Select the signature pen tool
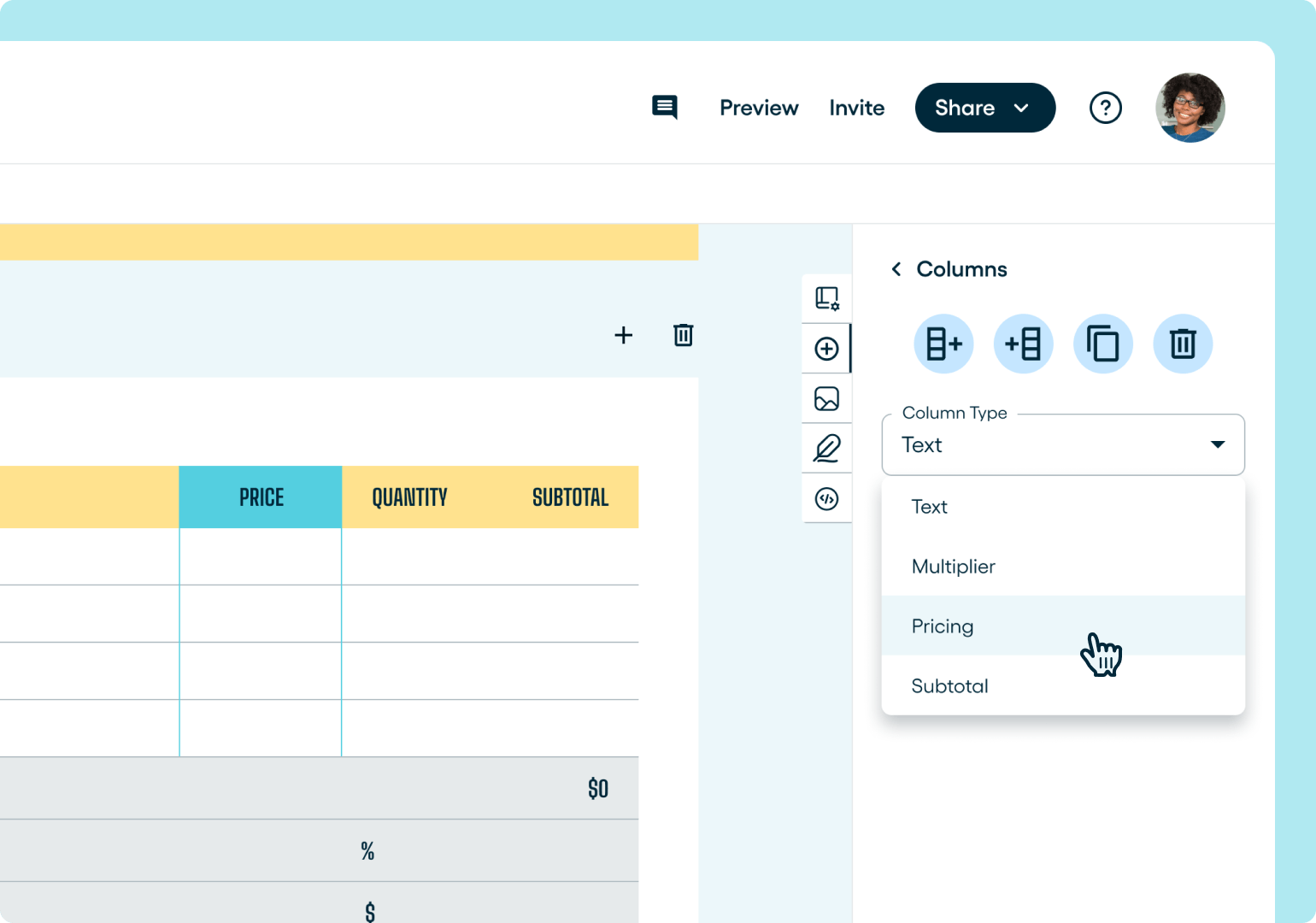The width and height of the screenshot is (1316, 923). [825, 448]
